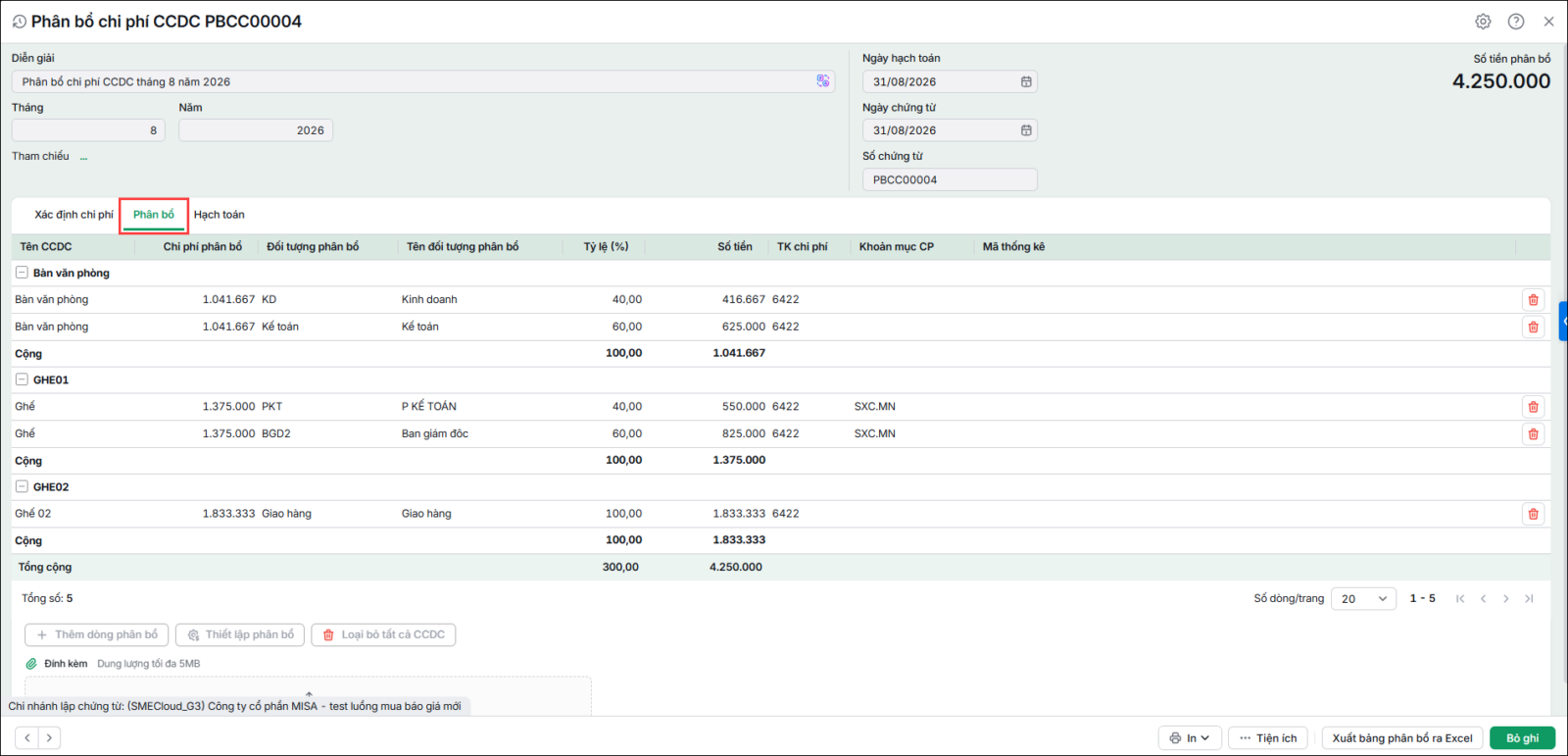Click the Ngày chứng từ date field
The width and height of the screenshot is (1568, 756).
pyautogui.click(x=950, y=130)
